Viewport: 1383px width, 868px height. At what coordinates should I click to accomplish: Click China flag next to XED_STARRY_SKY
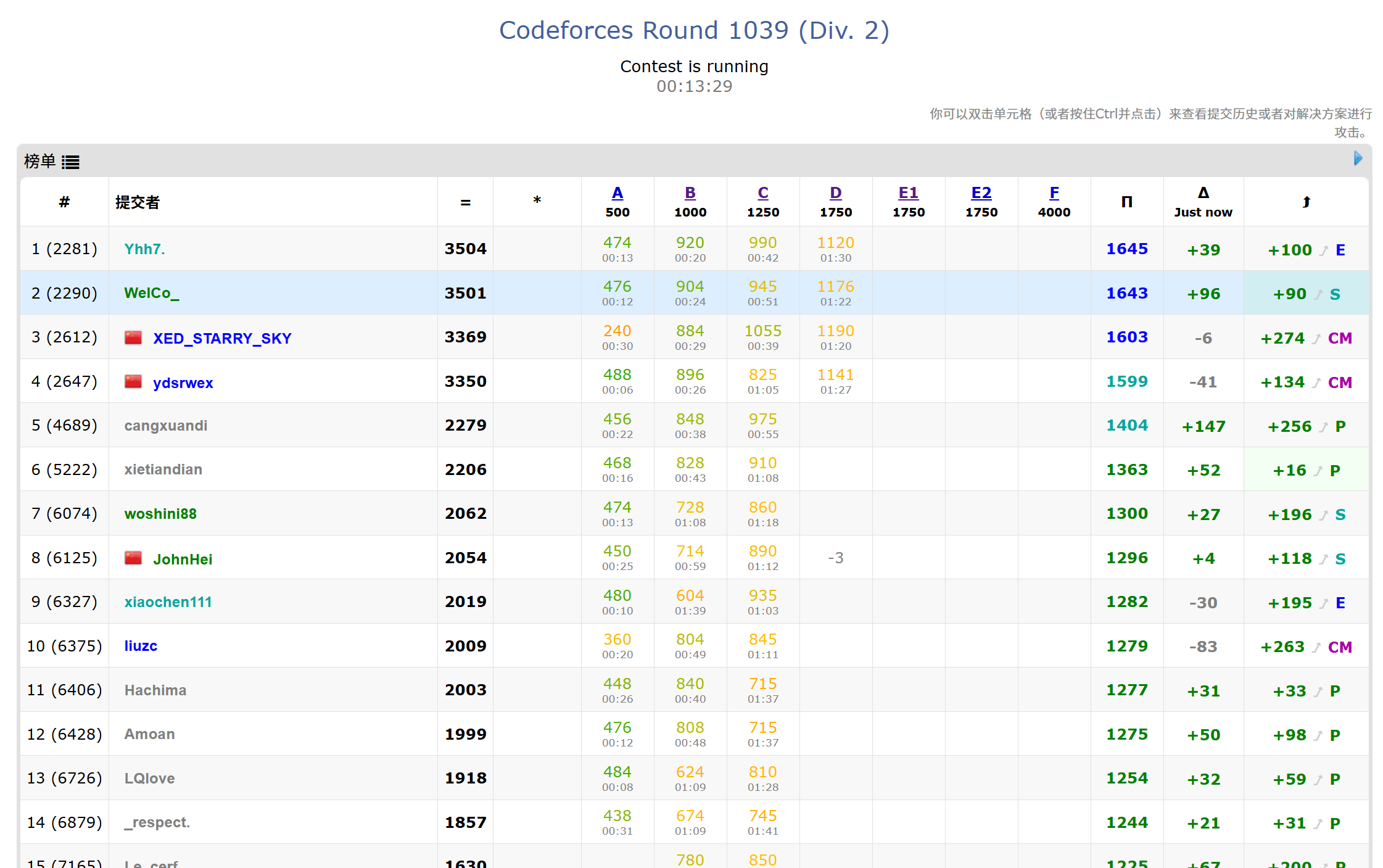133,337
